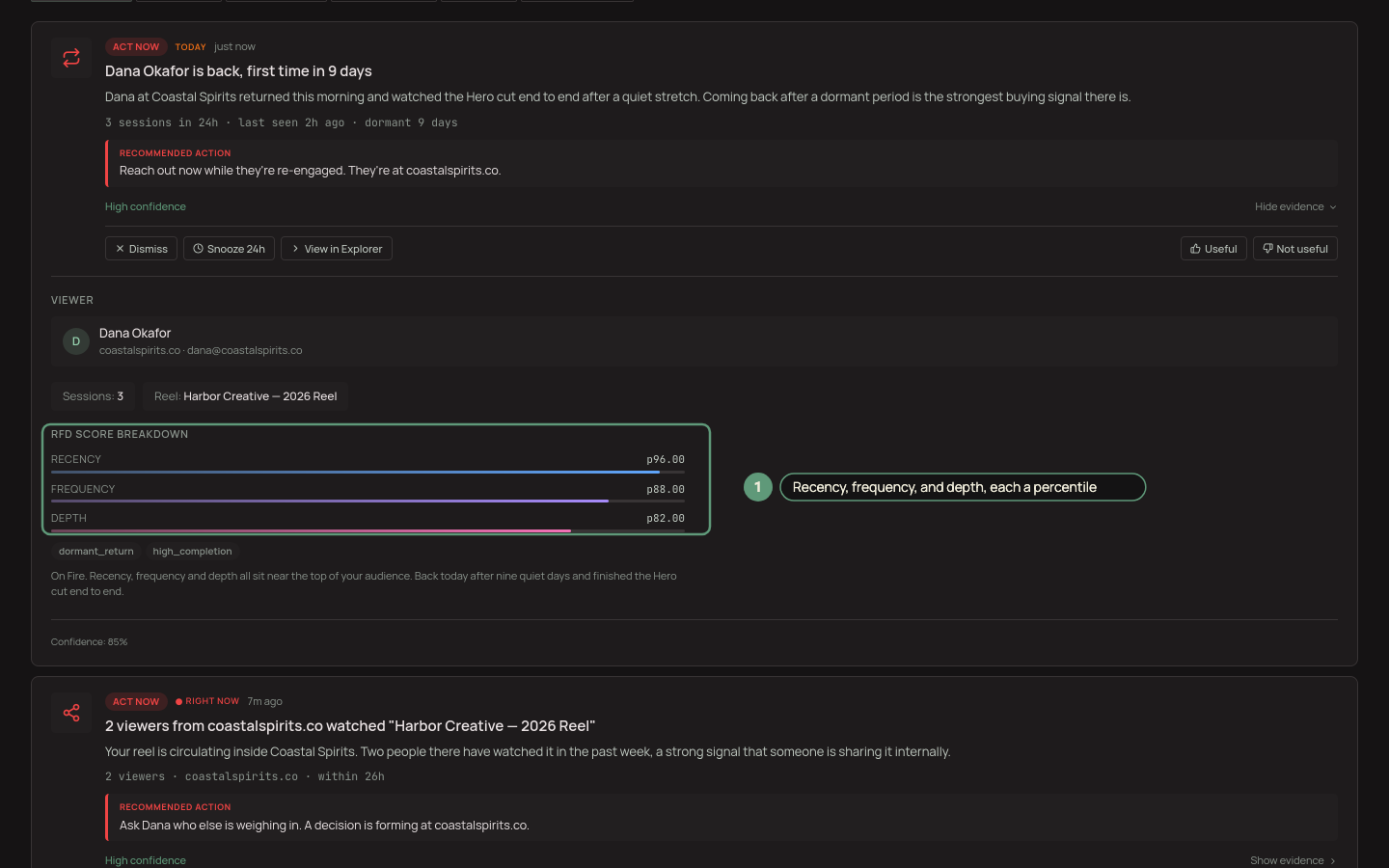Click the p96.00 recency value

[x=666, y=459]
